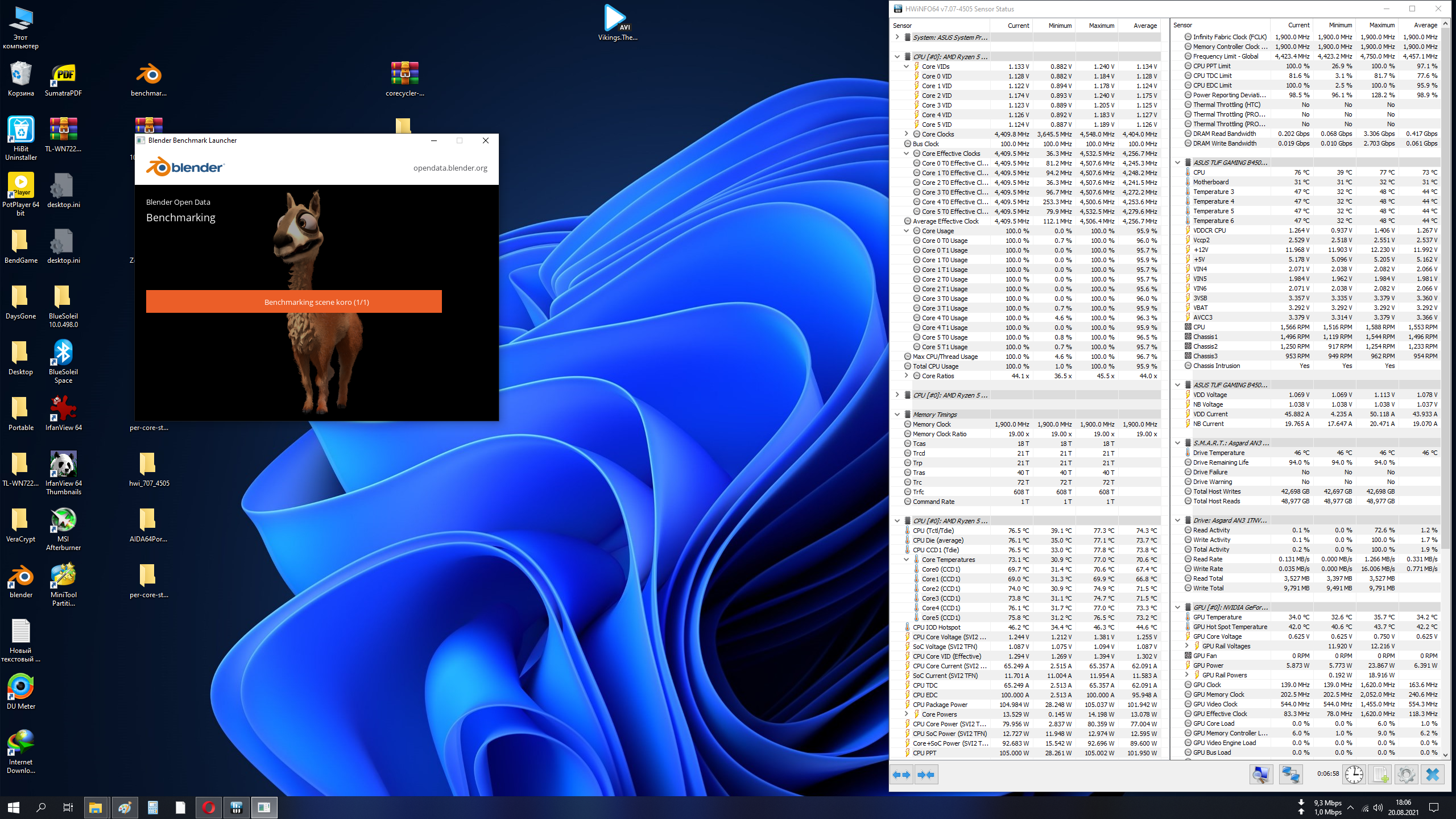Click HWiNFO expand columns arrows button
This screenshot has height=819, width=1456.
coord(901,775)
